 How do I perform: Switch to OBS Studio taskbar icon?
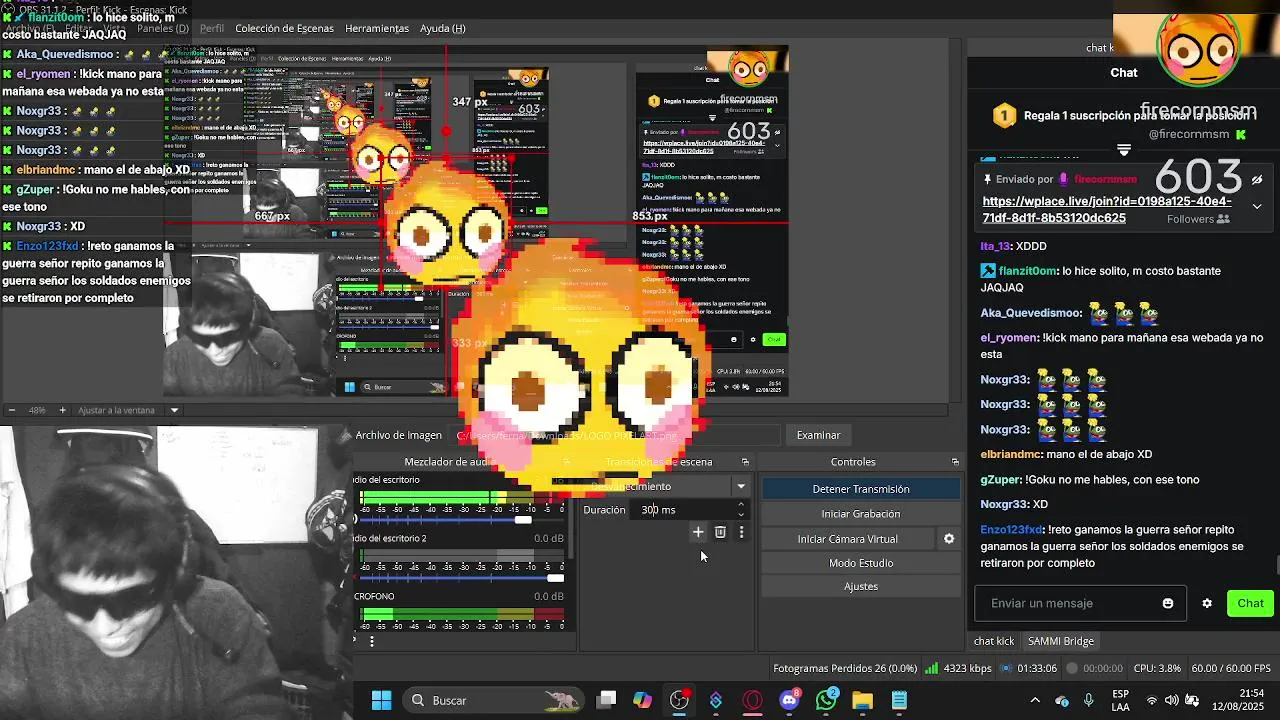(679, 700)
